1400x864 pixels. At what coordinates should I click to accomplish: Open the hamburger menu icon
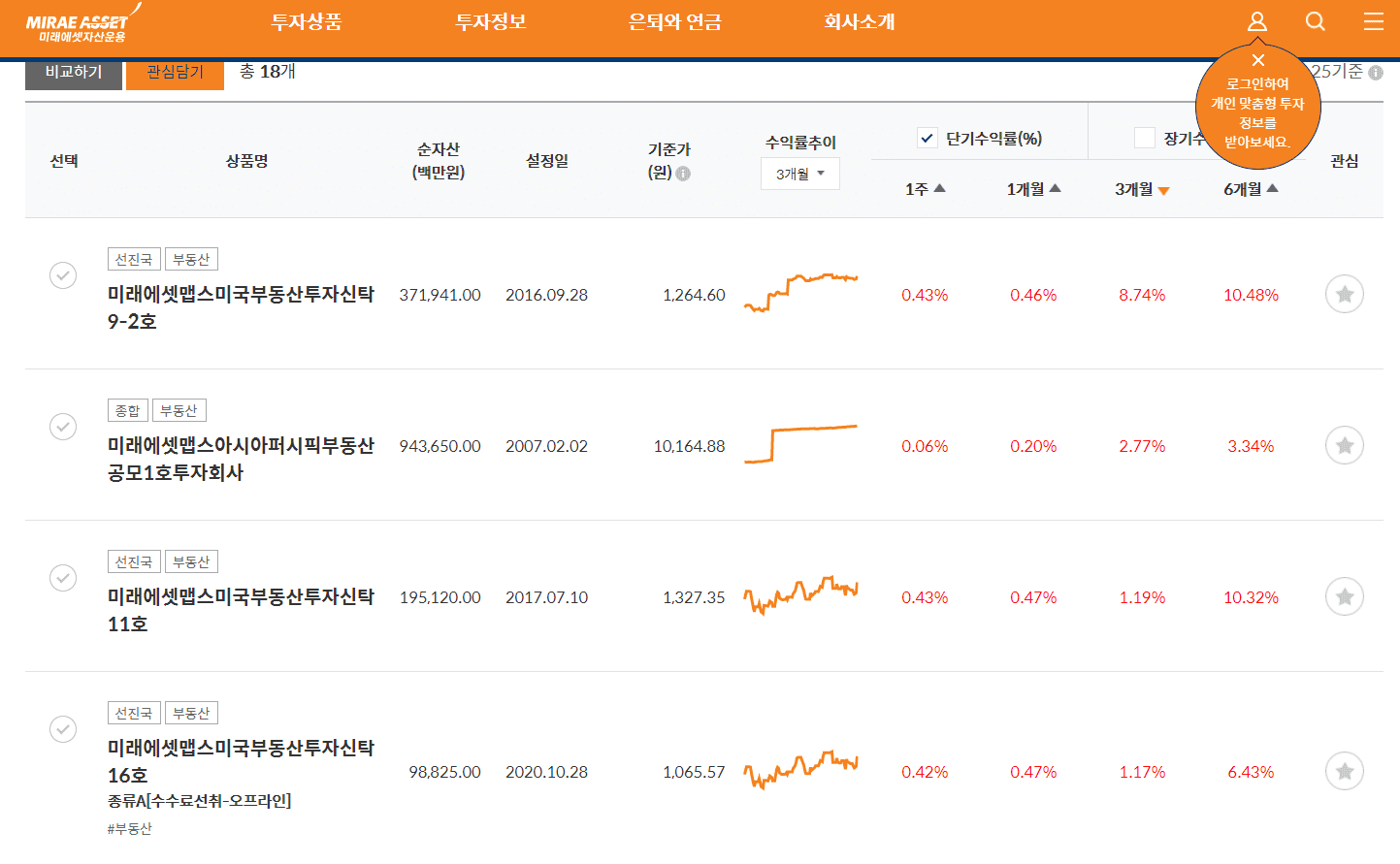[1374, 21]
